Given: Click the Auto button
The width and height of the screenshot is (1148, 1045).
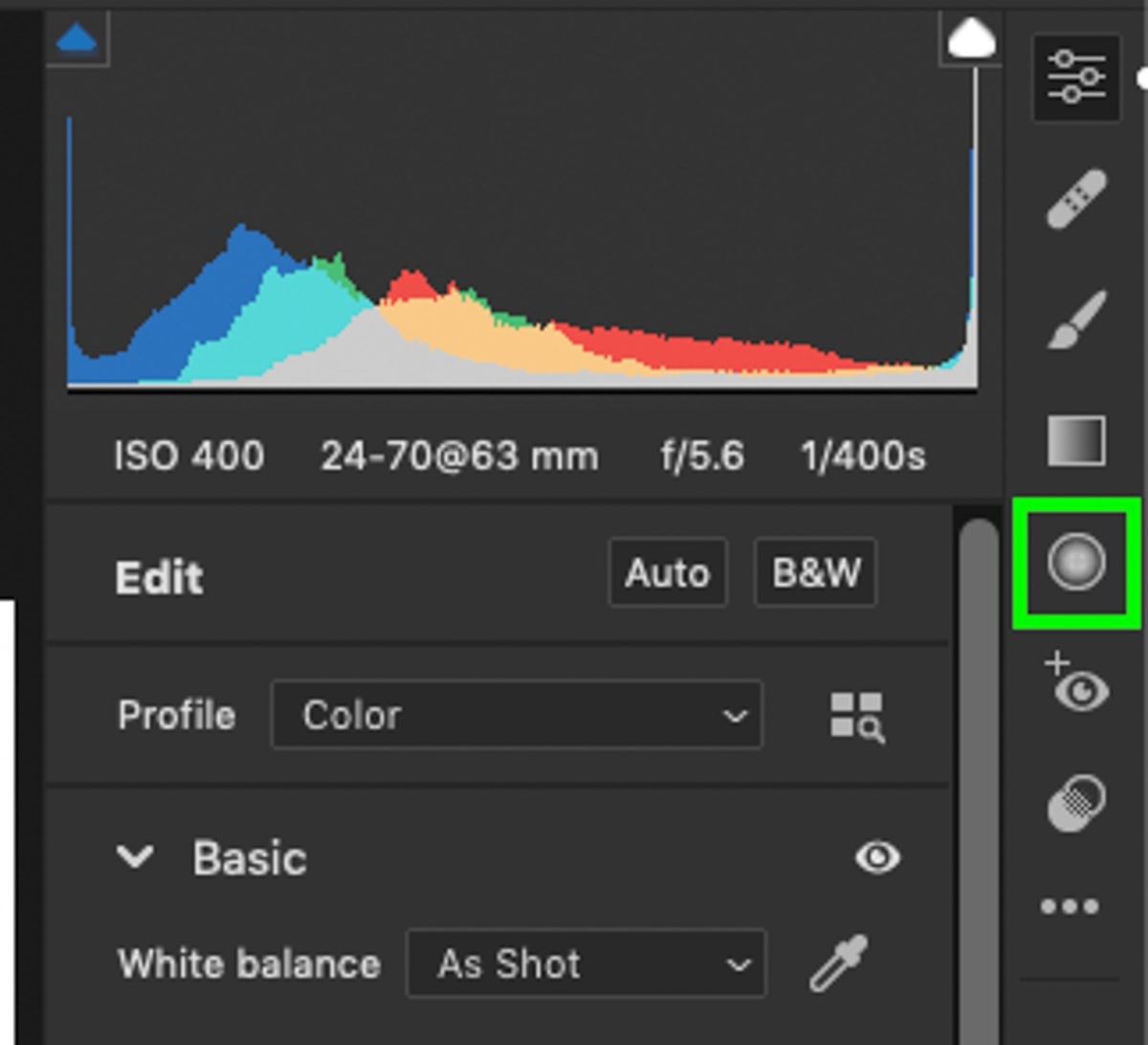Looking at the screenshot, I should click(668, 573).
